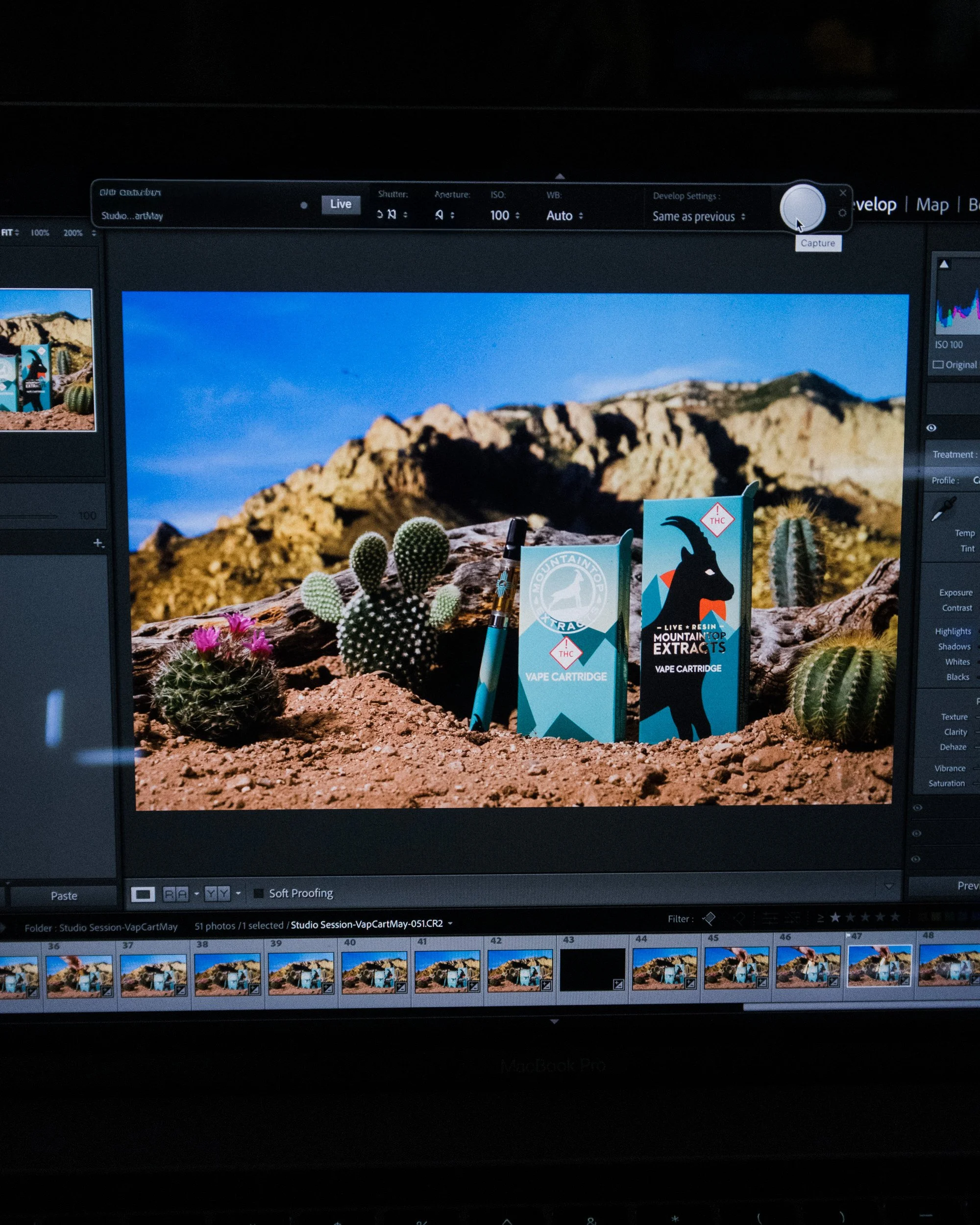
Task: Click the Live view button
Action: tap(340, 204)
